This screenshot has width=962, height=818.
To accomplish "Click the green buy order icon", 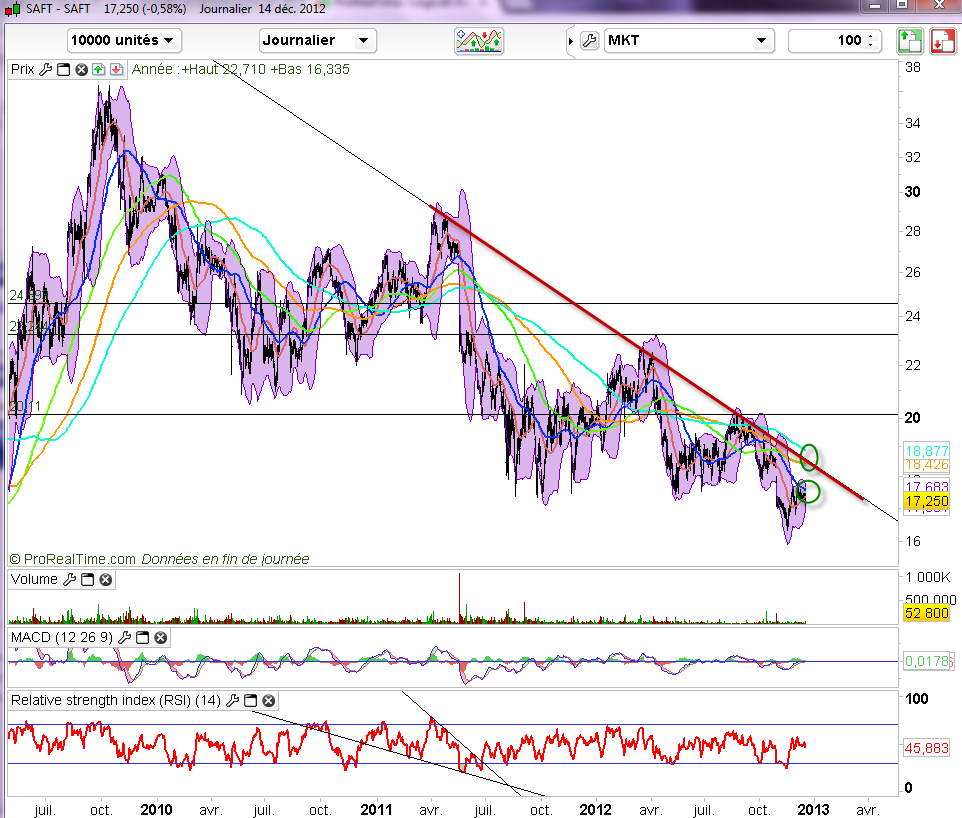I will pyautogui.click(x=909, y=41).
